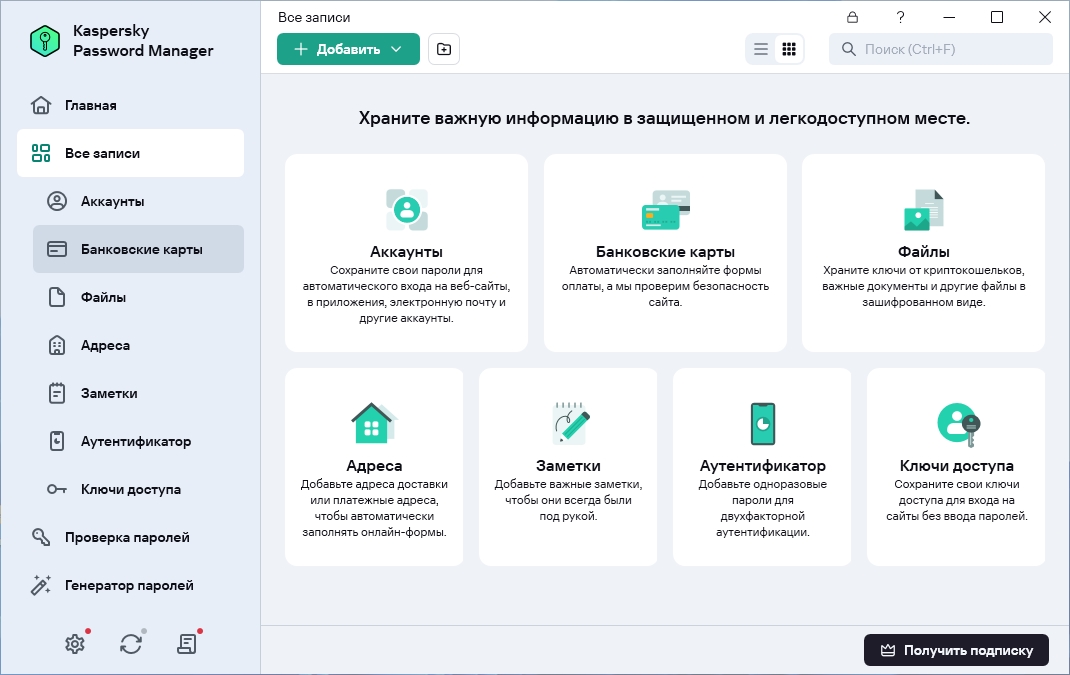Click the key-search icon beside Проверка паролей
1070x675 pixels.
pyautogui.click(x=41, y=537)
